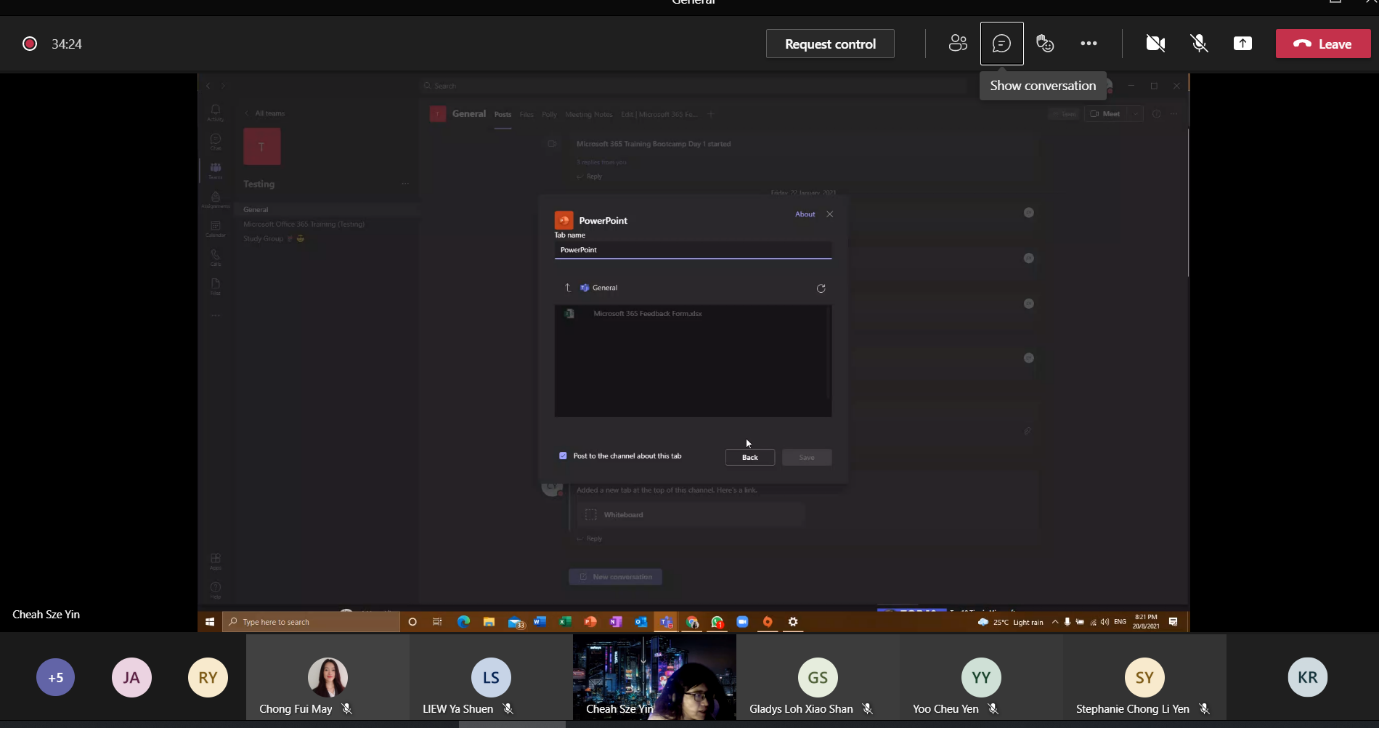Go back to All teams
Viewport: 1384px width, 733px height.
click(x=264, y=113)
